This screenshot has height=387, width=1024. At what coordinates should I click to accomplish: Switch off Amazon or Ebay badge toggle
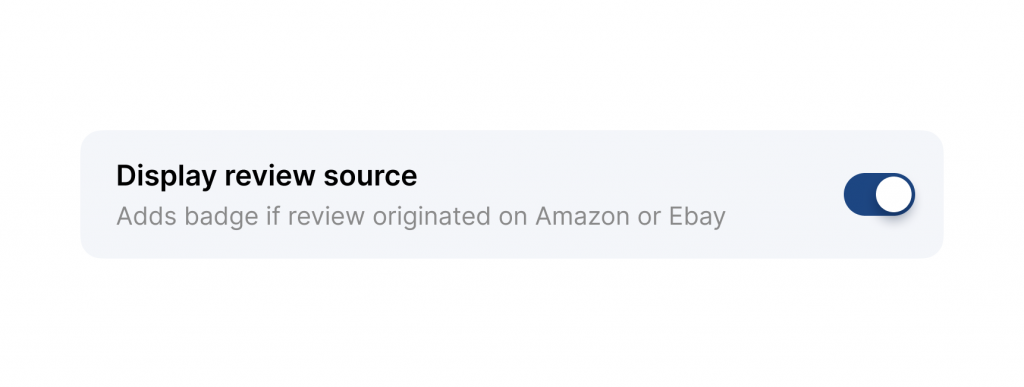coord(879,194)
